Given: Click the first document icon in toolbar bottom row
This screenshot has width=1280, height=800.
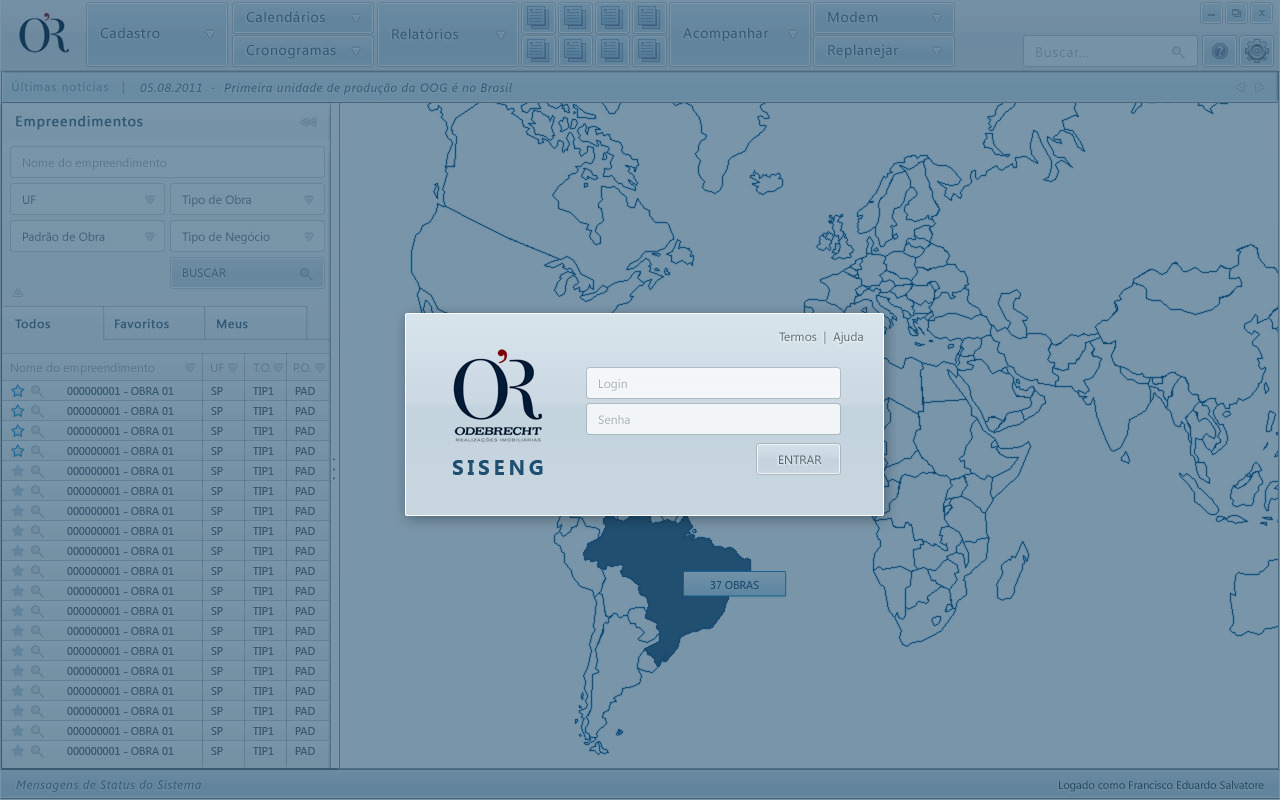Looking at the screenshot, I should [x=538, y=50].
